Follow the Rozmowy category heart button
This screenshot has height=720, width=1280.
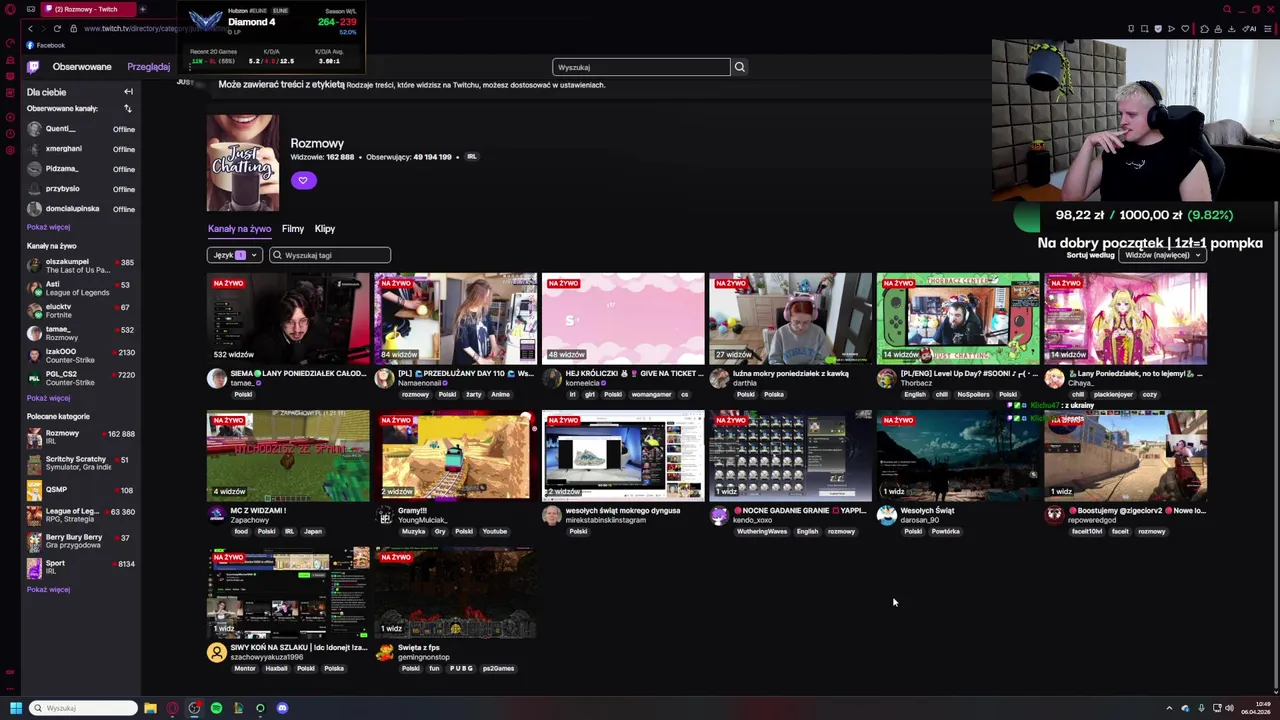pos(303,180)
